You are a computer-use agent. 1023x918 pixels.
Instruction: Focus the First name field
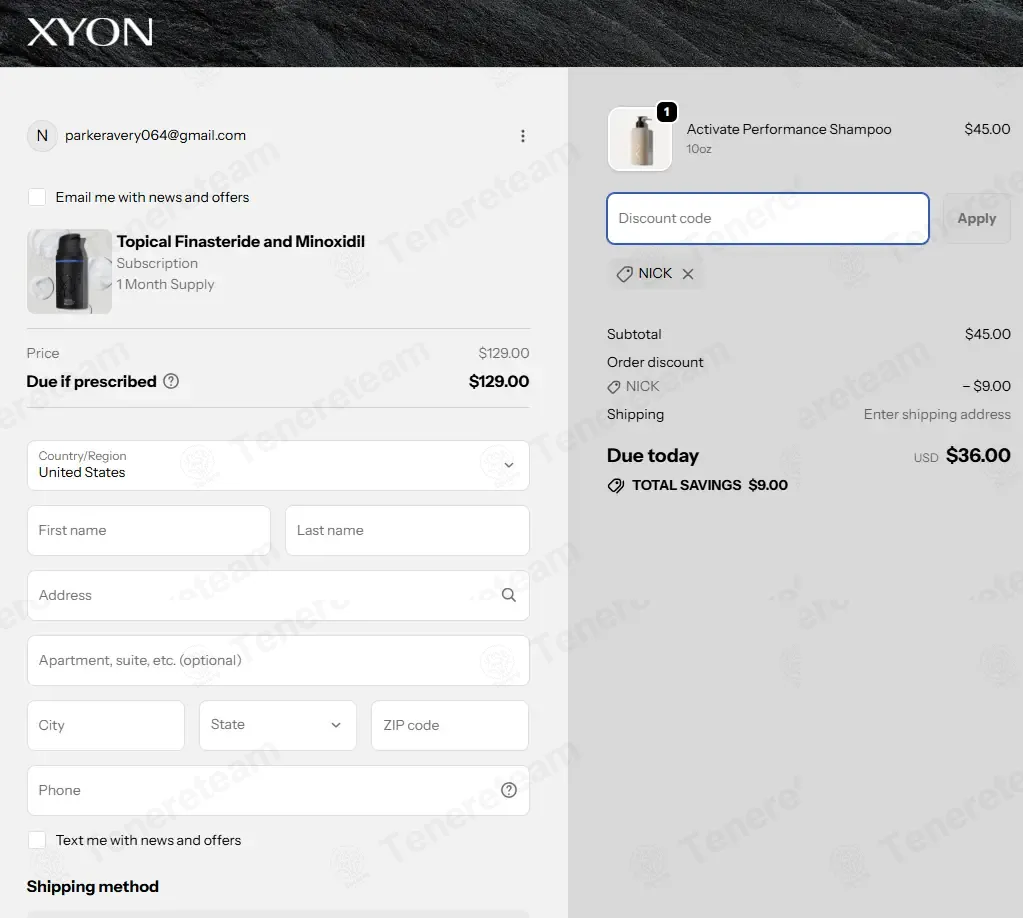(x=149, y=530)
